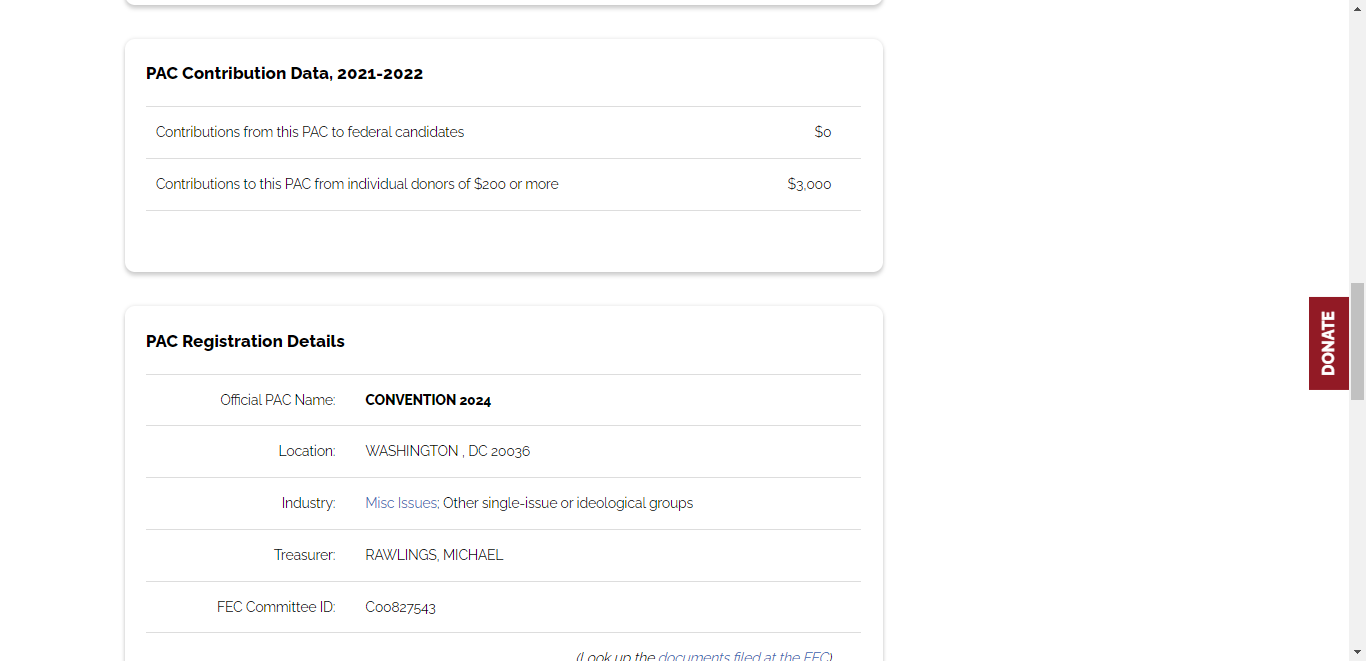Viewport: 1366px width, 661px height.
Task: Select the treasurer name RAWLINGS, MICHAEL
Action: pos(434,555)
